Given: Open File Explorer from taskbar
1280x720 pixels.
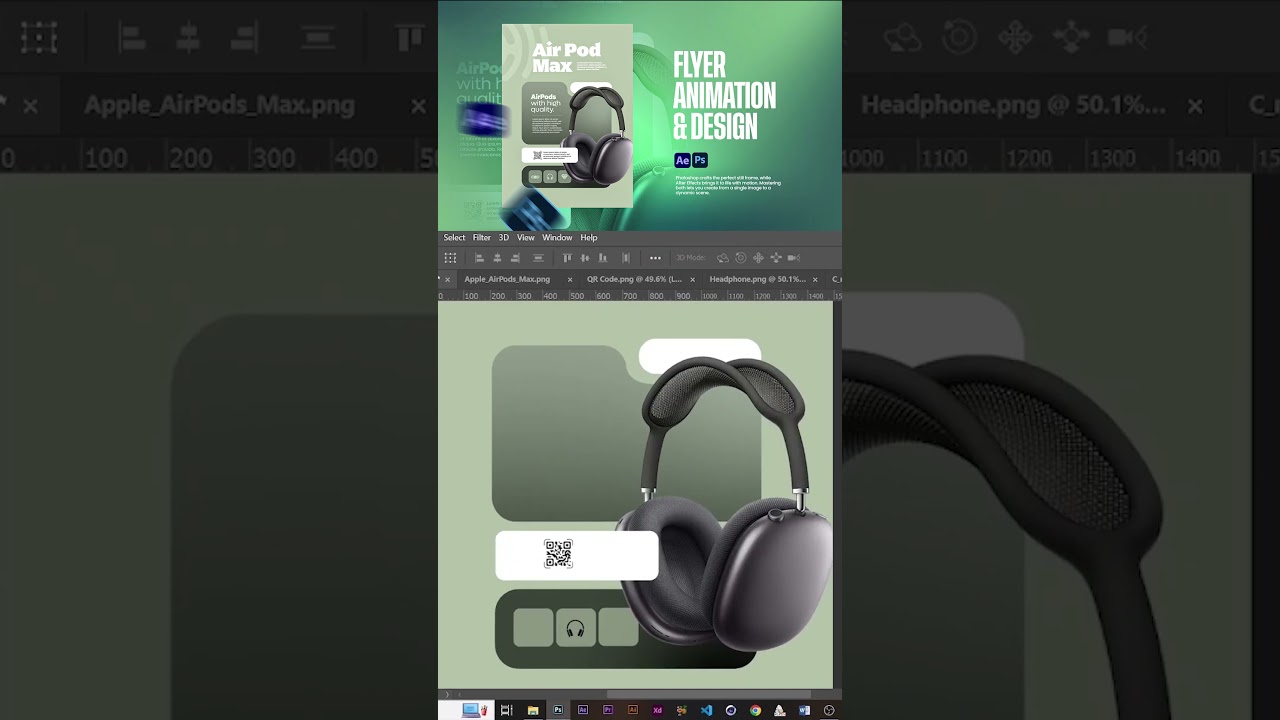Looking at the screenshot, I should [x=533, y=710].
